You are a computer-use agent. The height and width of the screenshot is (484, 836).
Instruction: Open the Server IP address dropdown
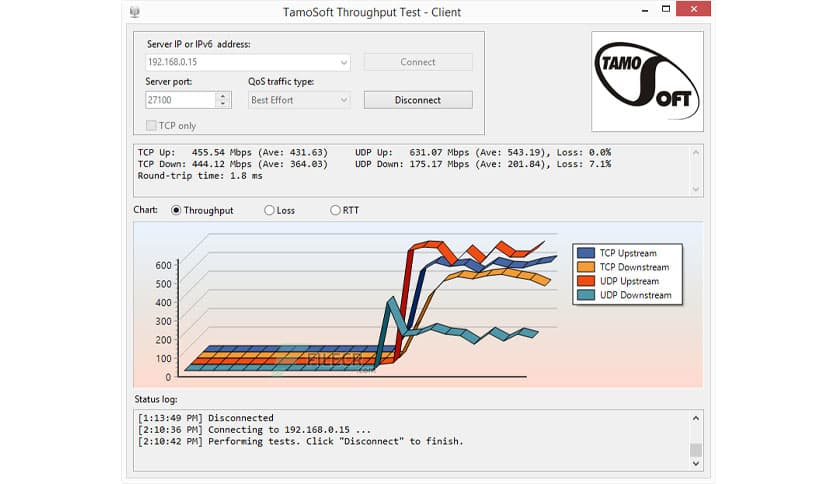pos(344,62)
